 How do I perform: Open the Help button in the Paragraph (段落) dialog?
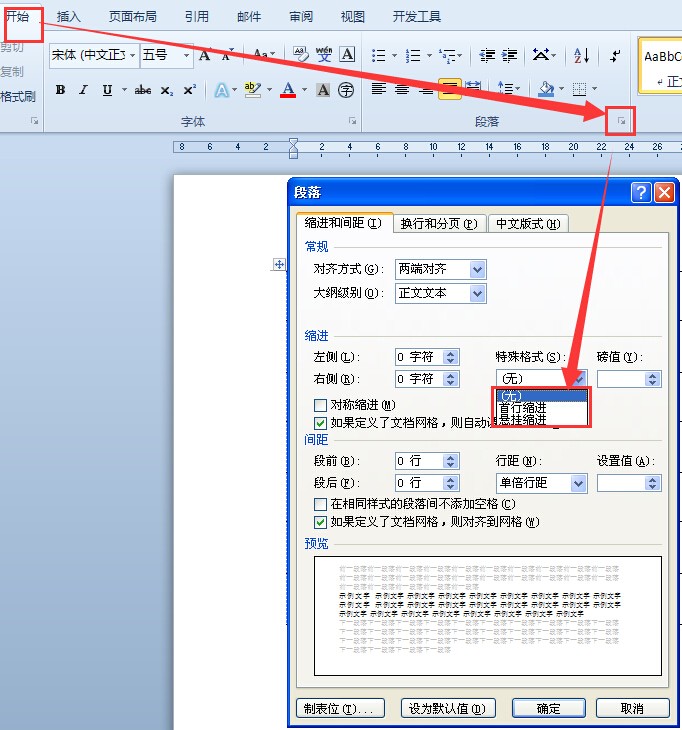click(641, 192)
